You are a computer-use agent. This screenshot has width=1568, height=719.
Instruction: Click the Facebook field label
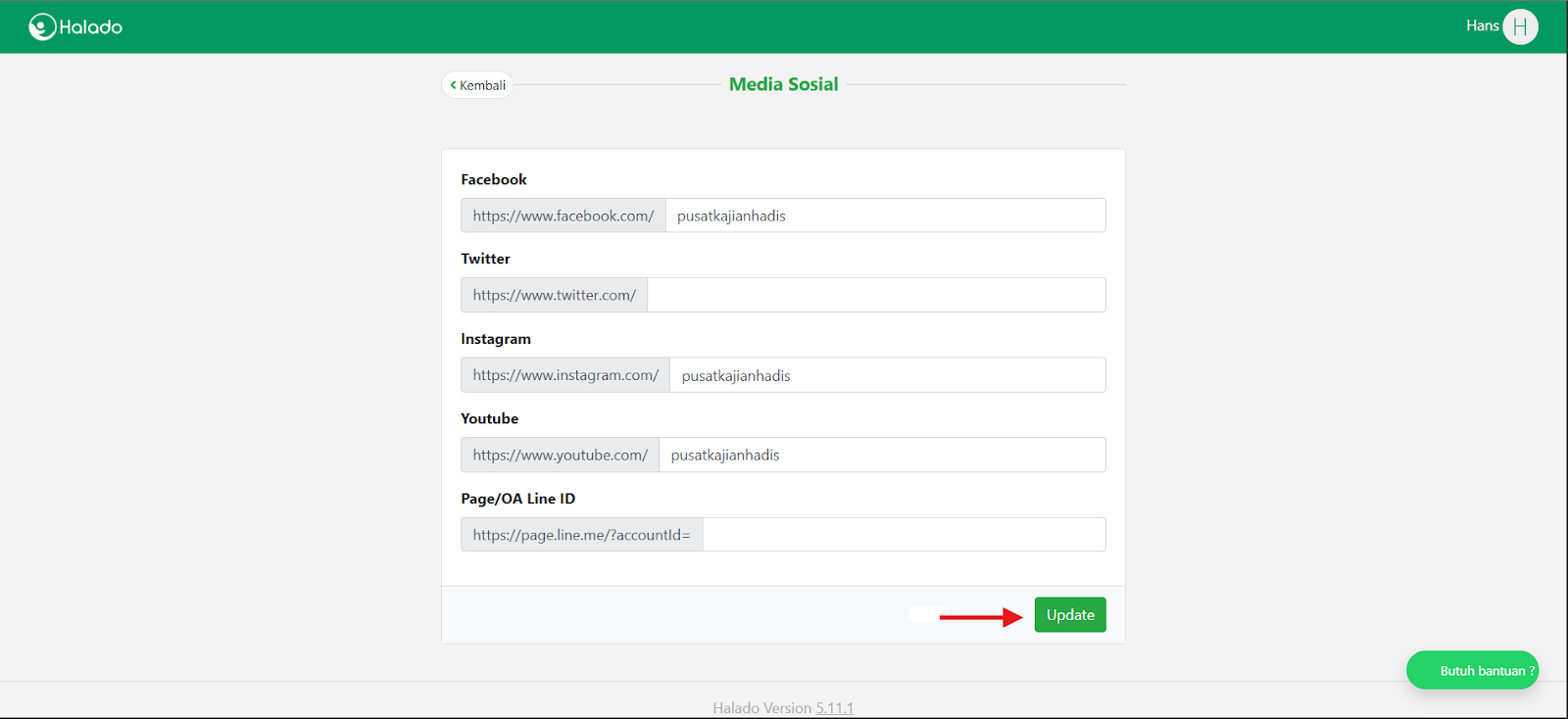[494, 179]
